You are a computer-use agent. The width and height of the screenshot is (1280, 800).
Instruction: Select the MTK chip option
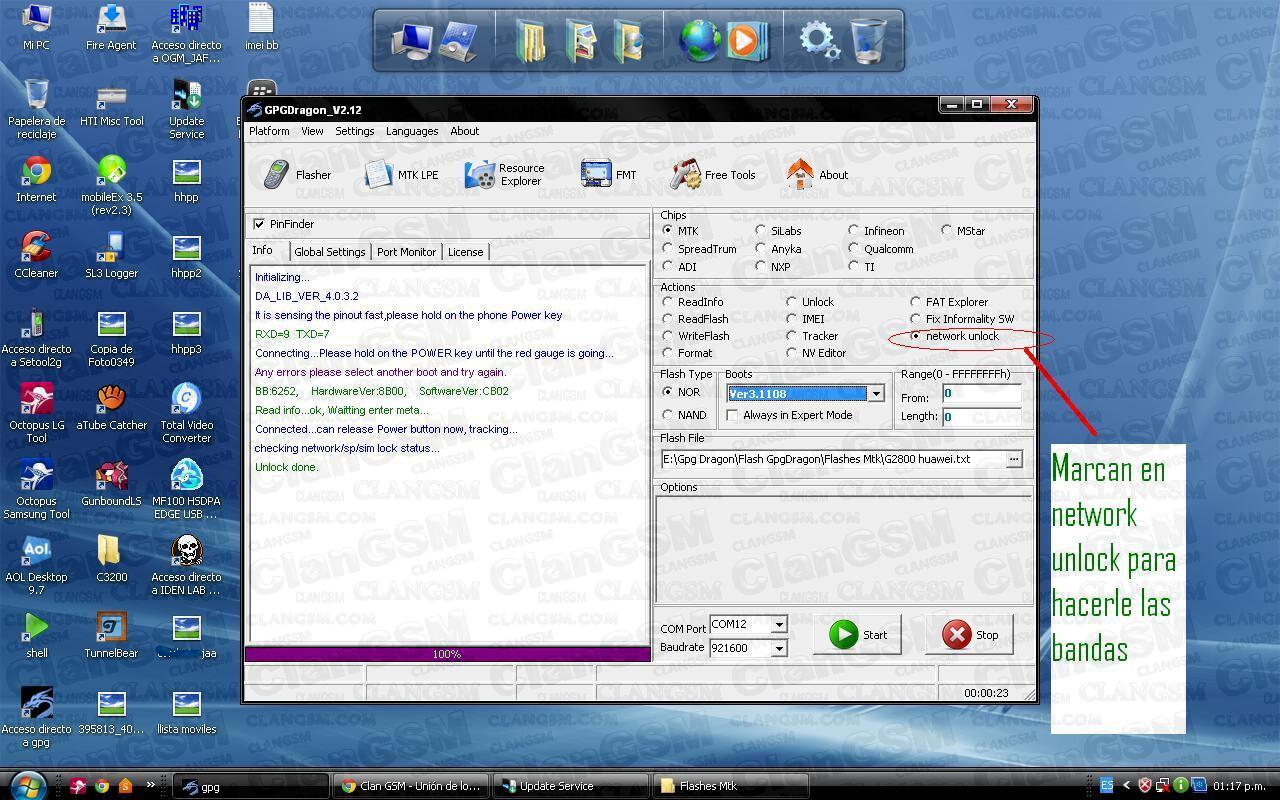point(668,231)
